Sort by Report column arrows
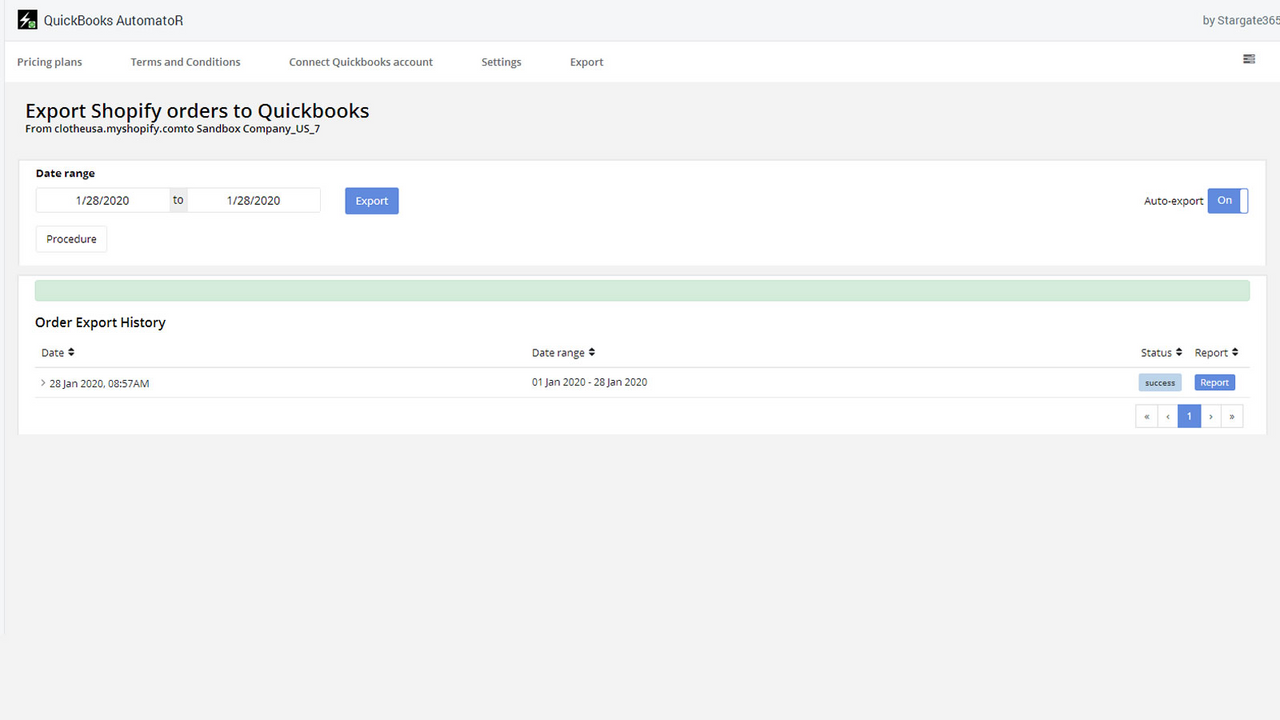The height and width of the screenshot is (720, 1280). coord(1235,352)
